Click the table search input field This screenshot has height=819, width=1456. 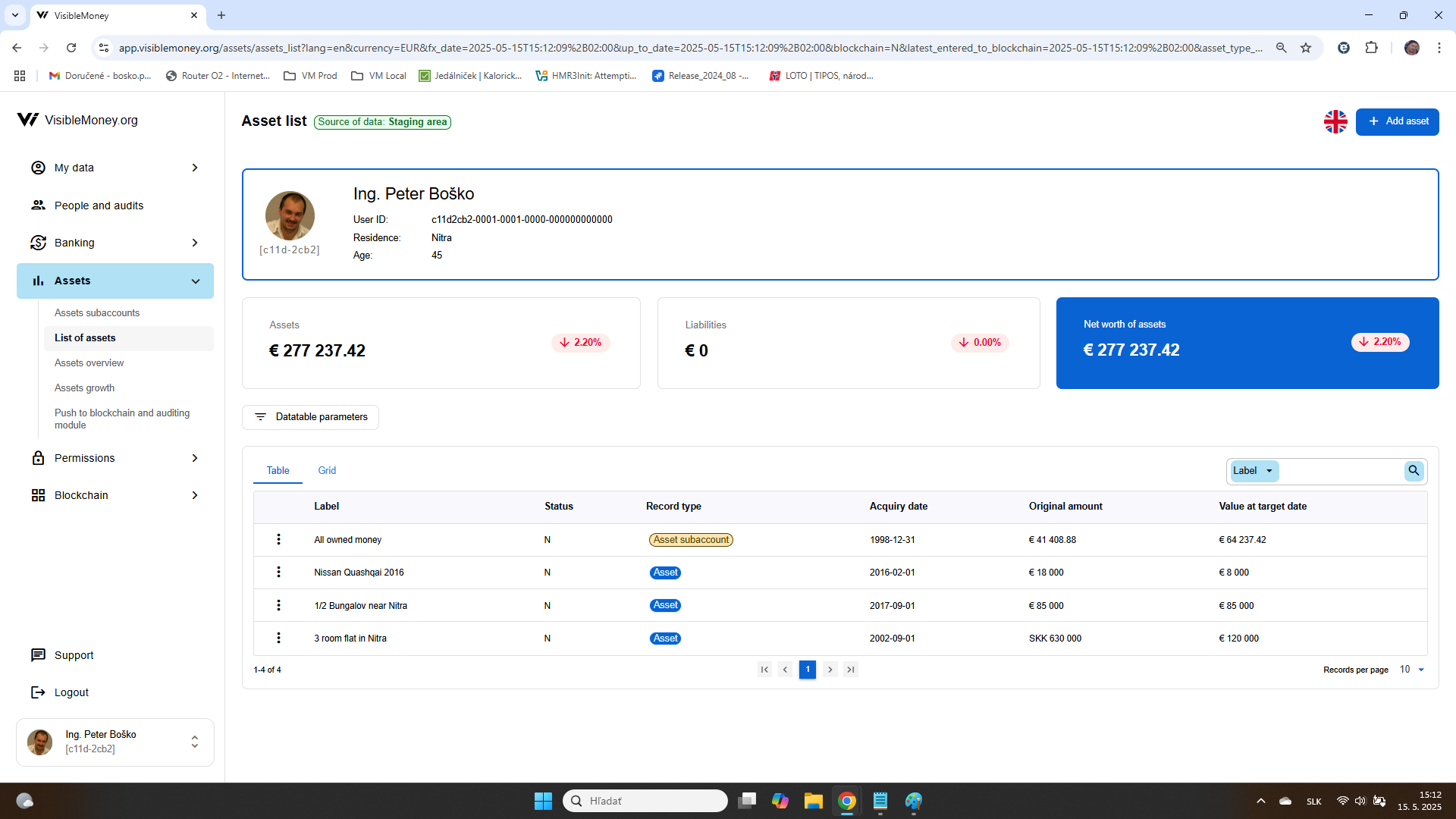[x=1341, y=471]
